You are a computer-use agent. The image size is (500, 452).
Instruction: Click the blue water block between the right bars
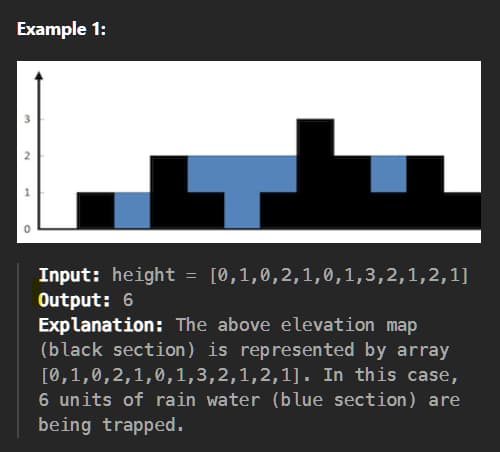389,174
